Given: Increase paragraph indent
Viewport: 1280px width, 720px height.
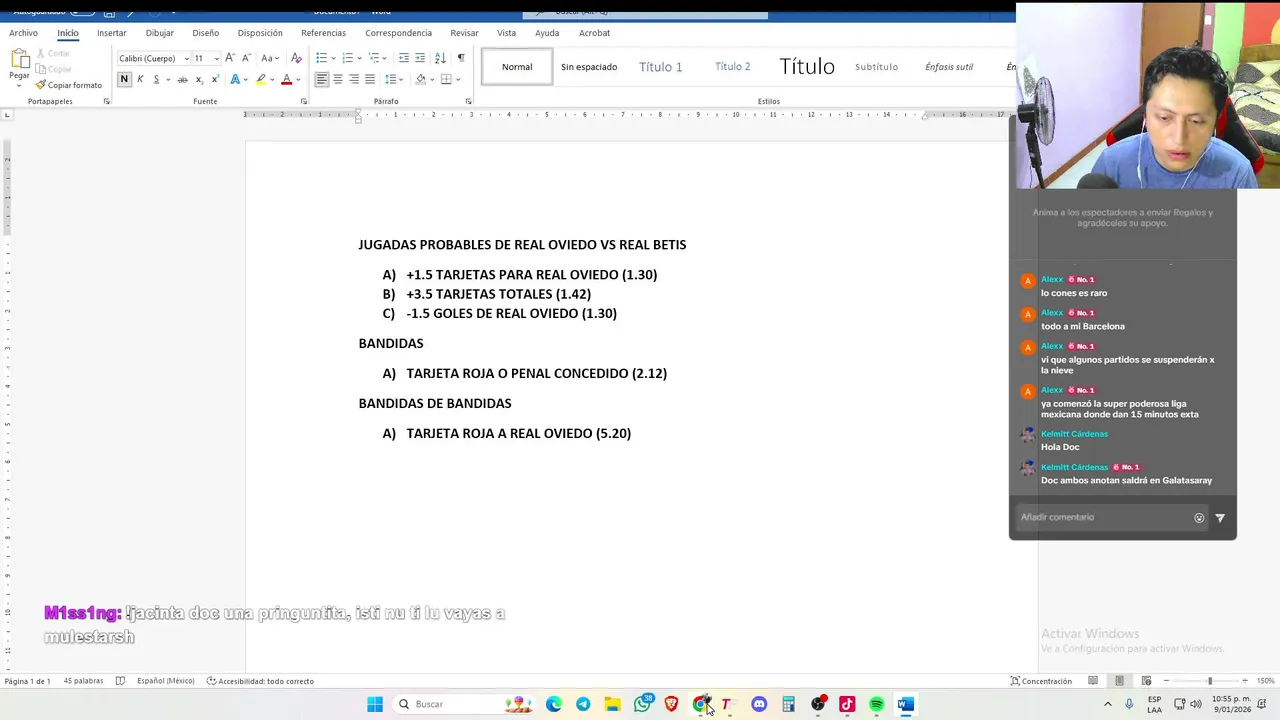Looking at the screenshot, I should [x=420, y=58].
